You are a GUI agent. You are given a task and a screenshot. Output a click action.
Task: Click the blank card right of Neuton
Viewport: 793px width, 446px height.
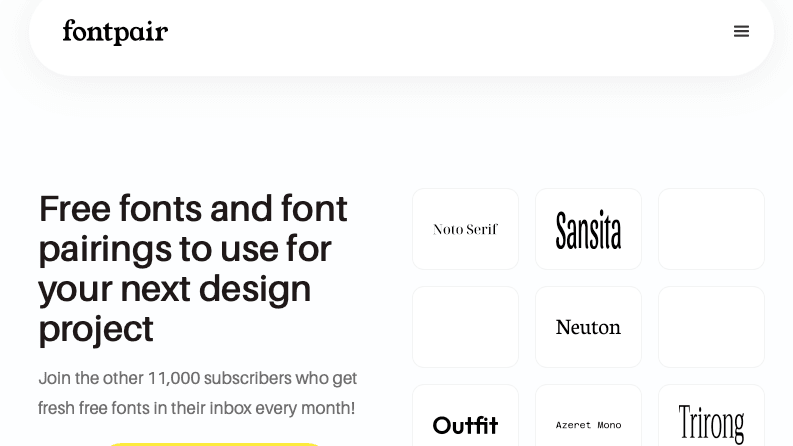tap(711, 327)
